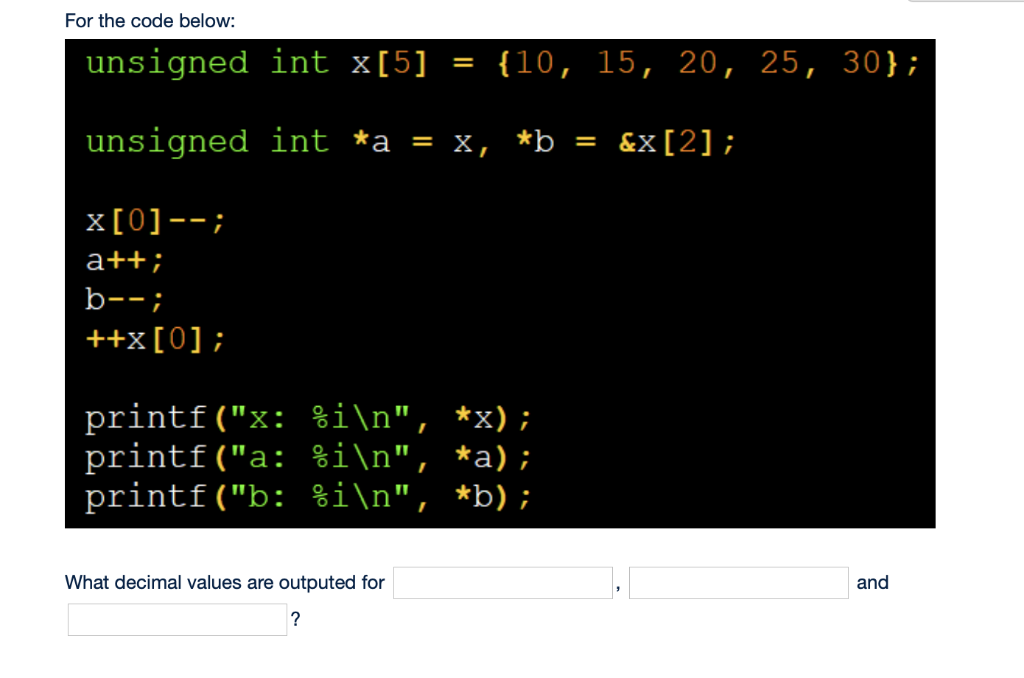This screenshot has width=1024, height=678.
Task: Click the word 'and' after the second field
Action: (871, 582)
